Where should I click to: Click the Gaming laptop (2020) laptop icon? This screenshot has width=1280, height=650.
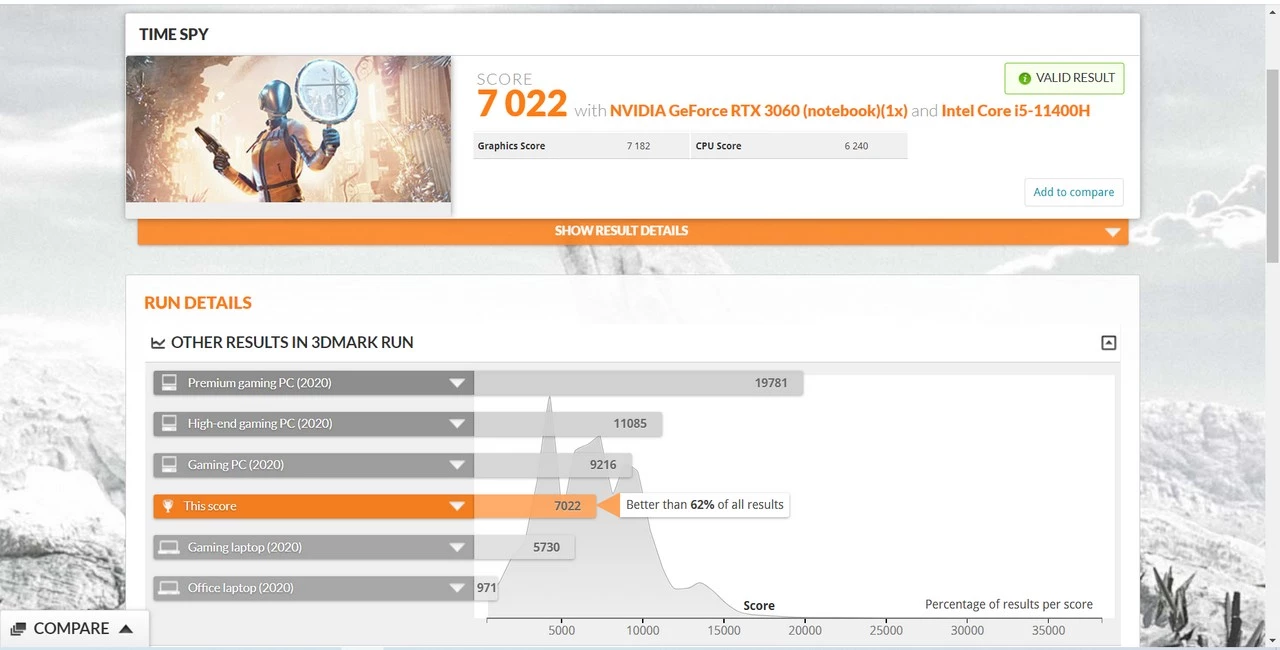[x=169, y=547]
